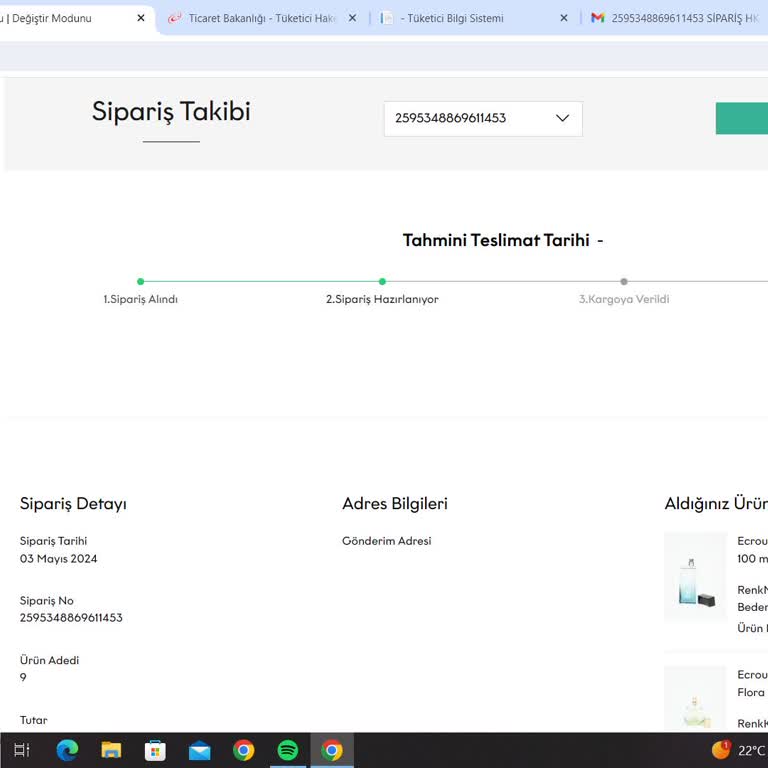Click the order date 03 Mayıs 2024

coord(58,558)
